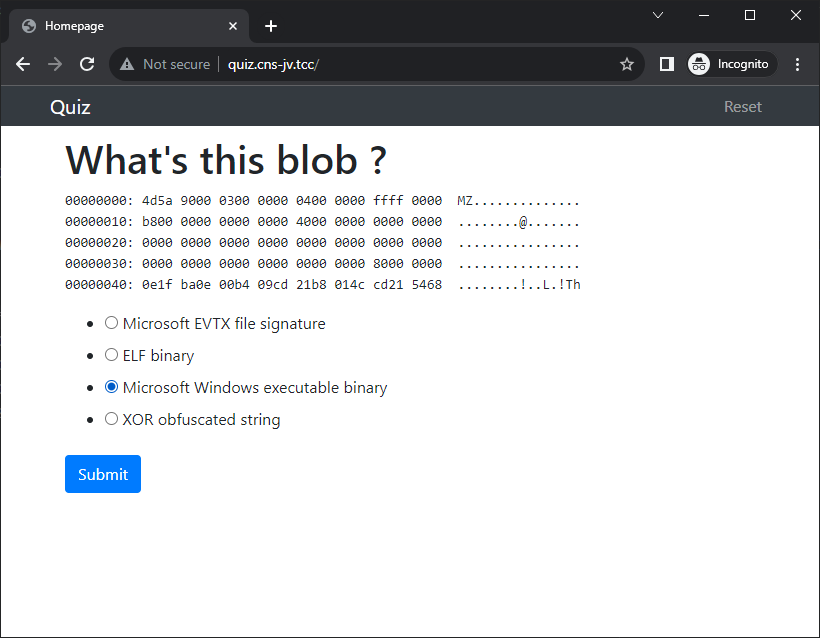Close the Homepage tab
The width and height of the screenshot is (820, 638).
click(233, 26)
